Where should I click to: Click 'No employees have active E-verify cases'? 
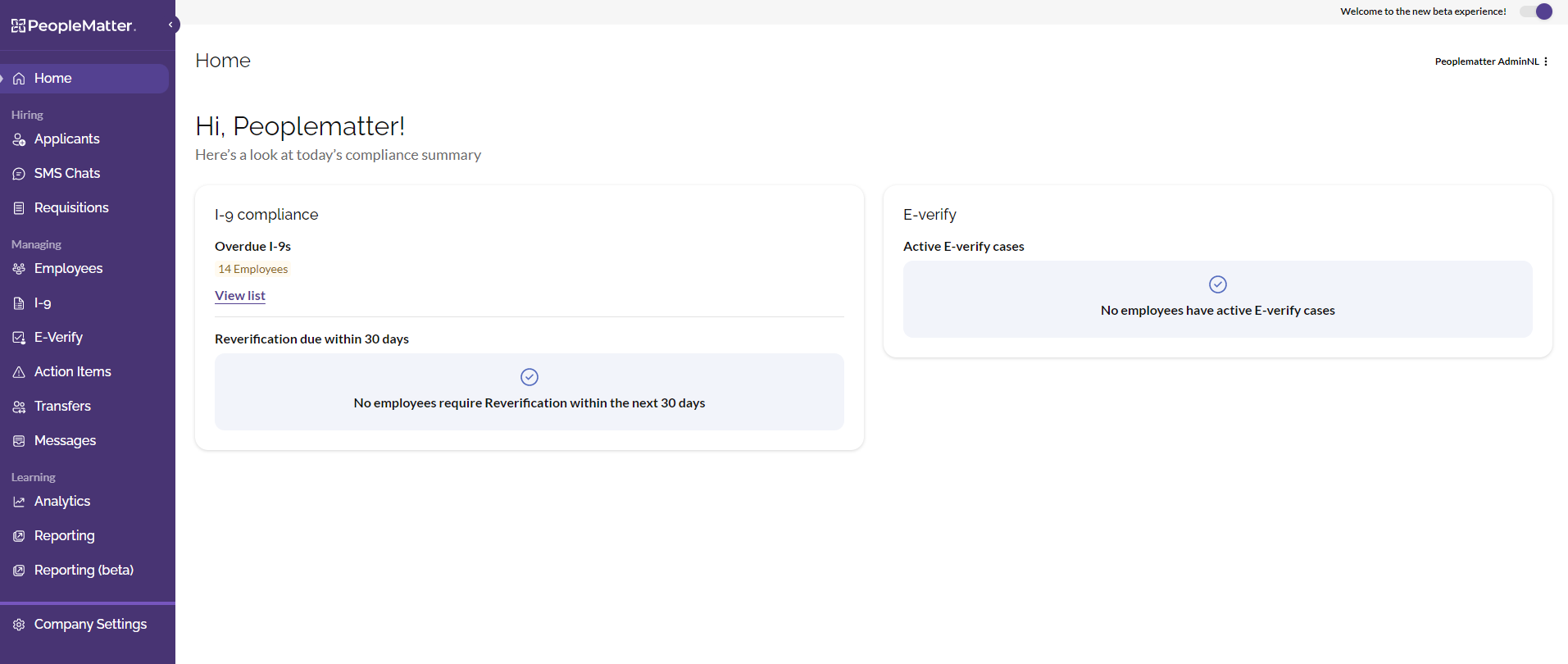click(x=1218, y=311)
